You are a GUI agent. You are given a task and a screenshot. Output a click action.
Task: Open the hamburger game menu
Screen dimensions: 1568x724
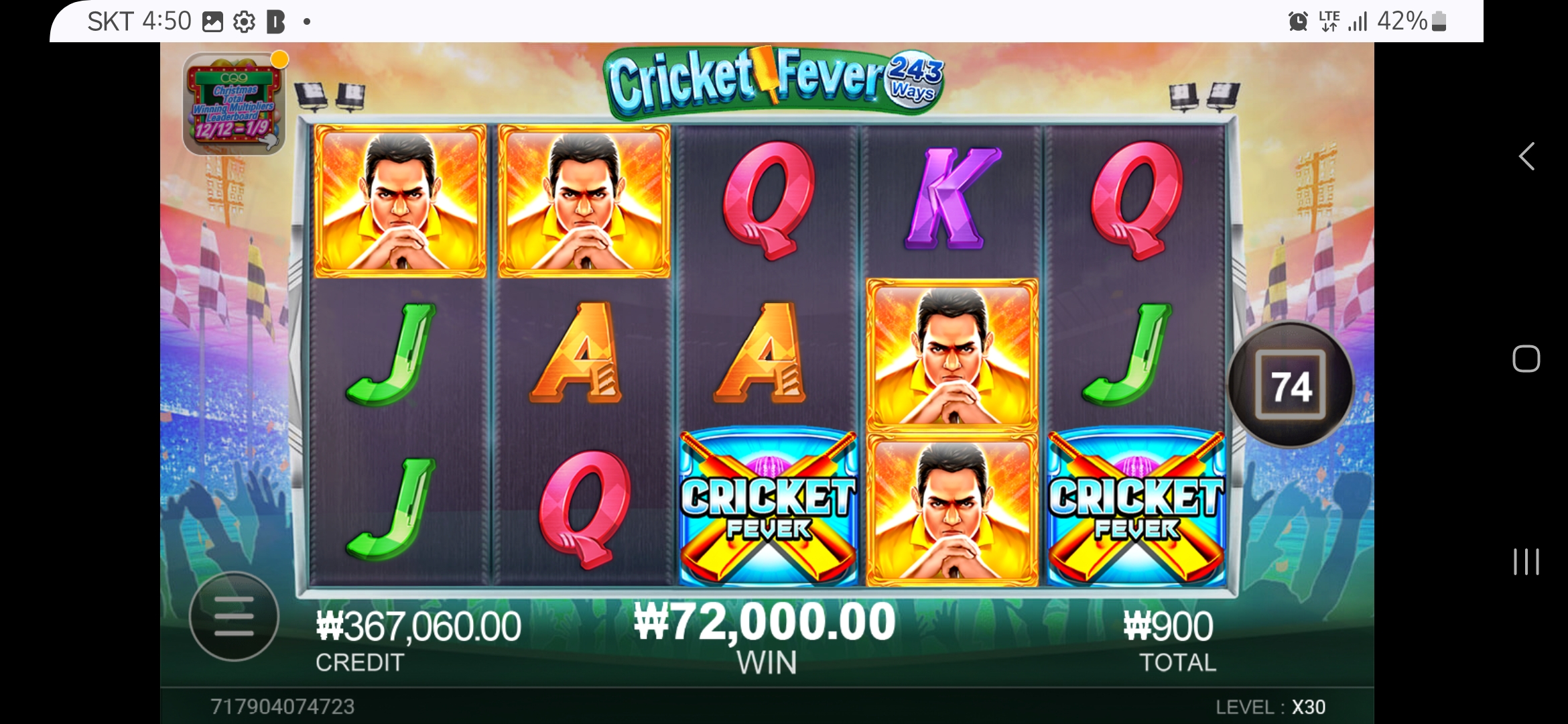[234, 617]
